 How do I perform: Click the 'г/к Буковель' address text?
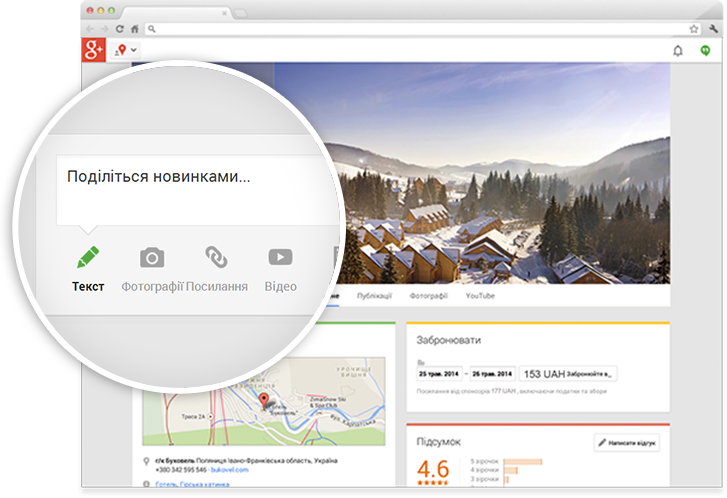[175, 461]
